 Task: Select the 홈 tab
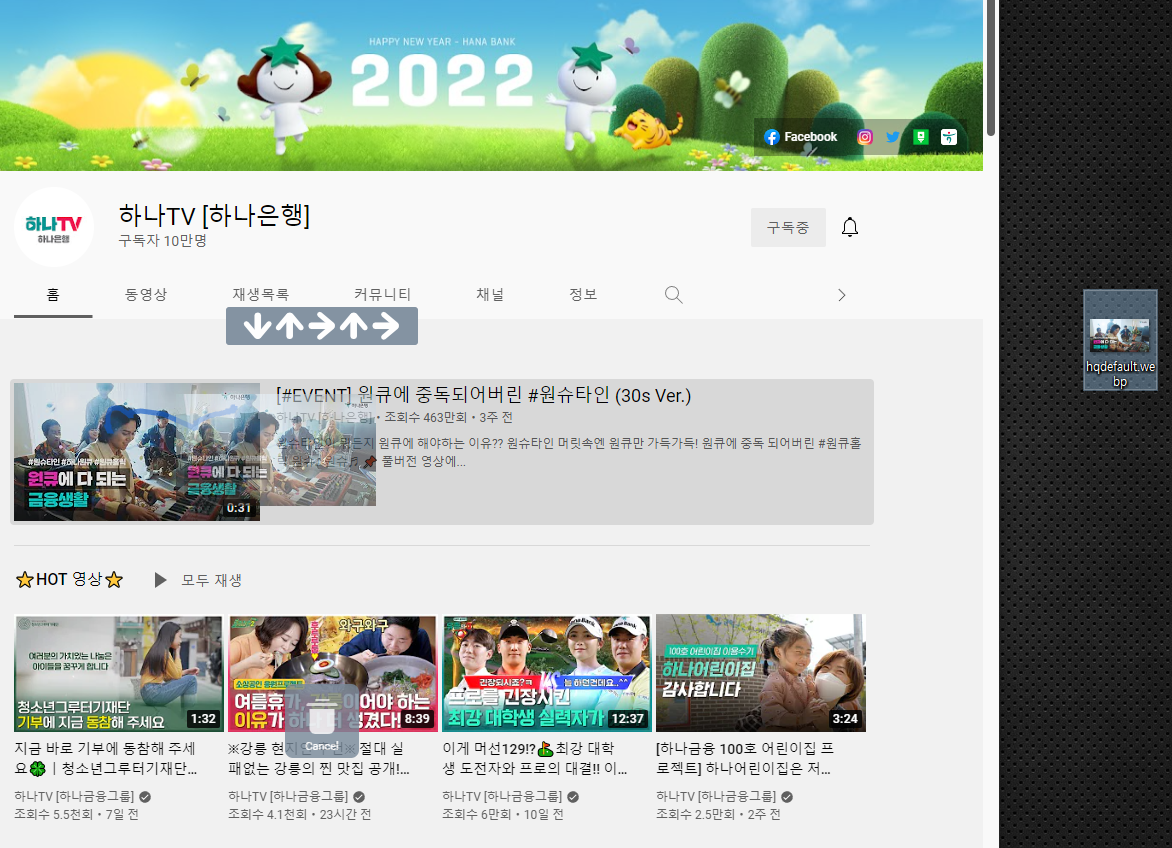tap(53, 294)
